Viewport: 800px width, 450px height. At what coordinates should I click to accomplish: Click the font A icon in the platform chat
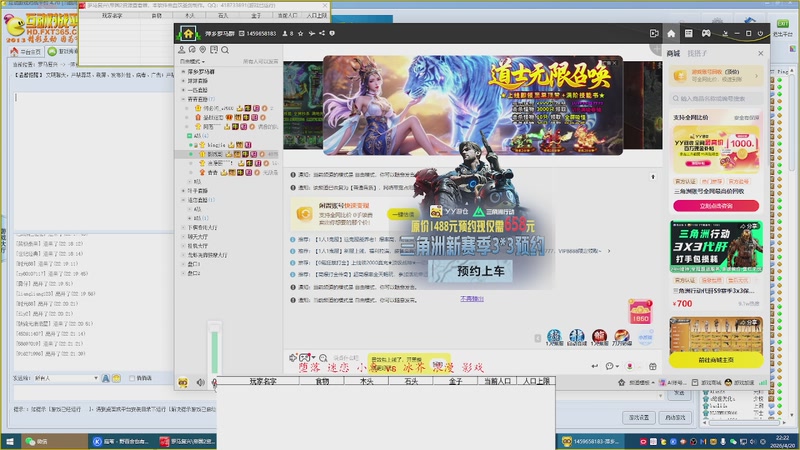coord(106,378)
